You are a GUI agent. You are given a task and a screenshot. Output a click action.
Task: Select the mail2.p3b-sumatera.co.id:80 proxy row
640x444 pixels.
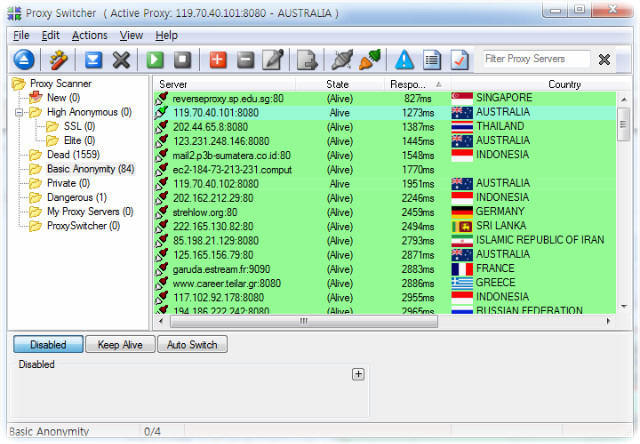[385, 155]
